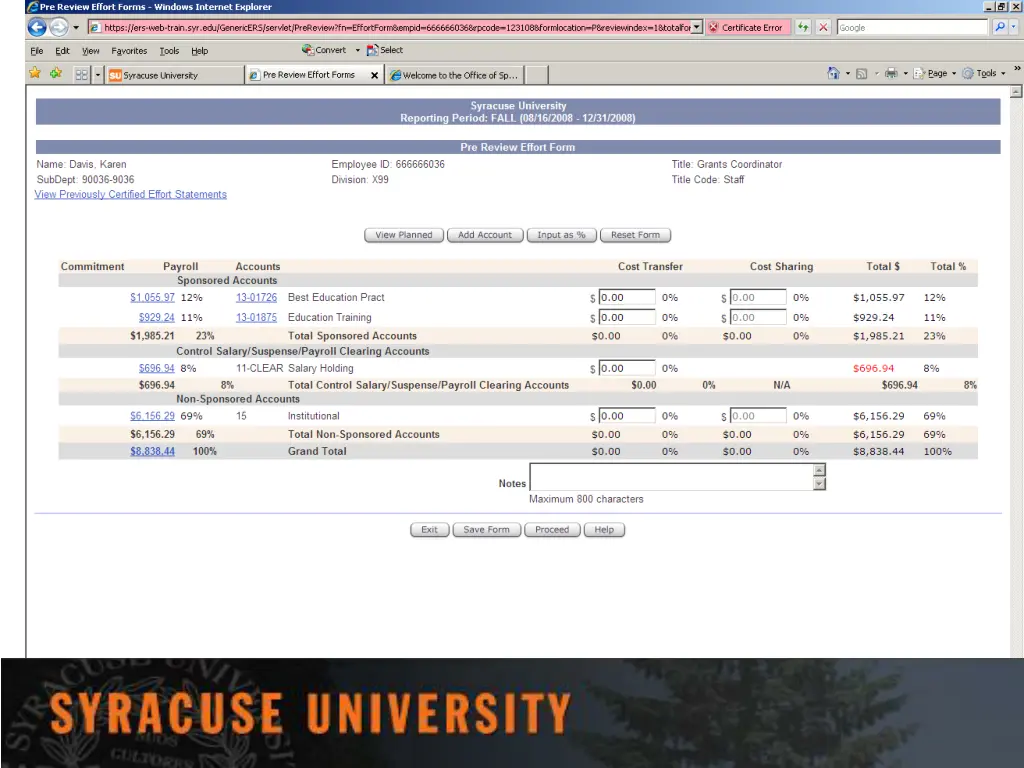Open the recent pages dropdown arrow
Screen dimensions: 1024x768
point(76,27)
